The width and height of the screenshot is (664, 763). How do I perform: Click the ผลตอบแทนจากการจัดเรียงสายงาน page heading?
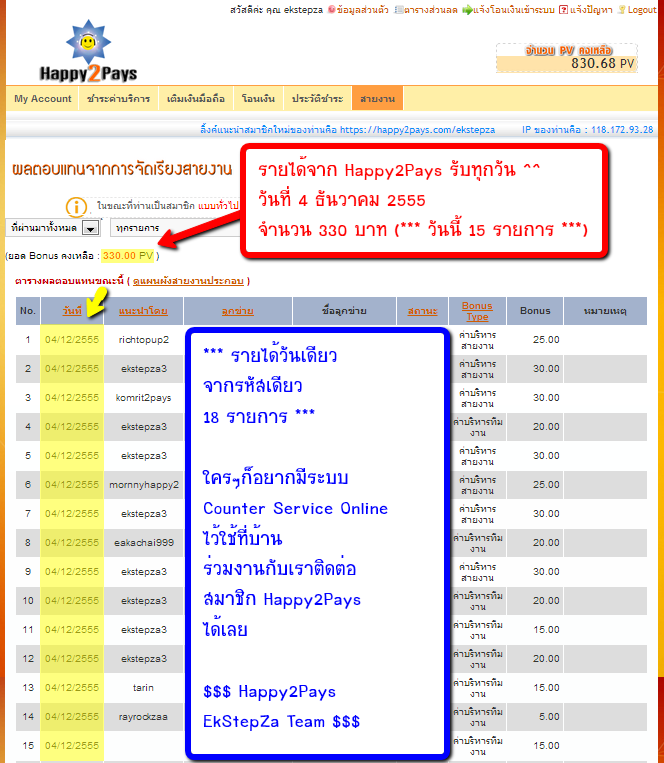(x=122, y=169)
